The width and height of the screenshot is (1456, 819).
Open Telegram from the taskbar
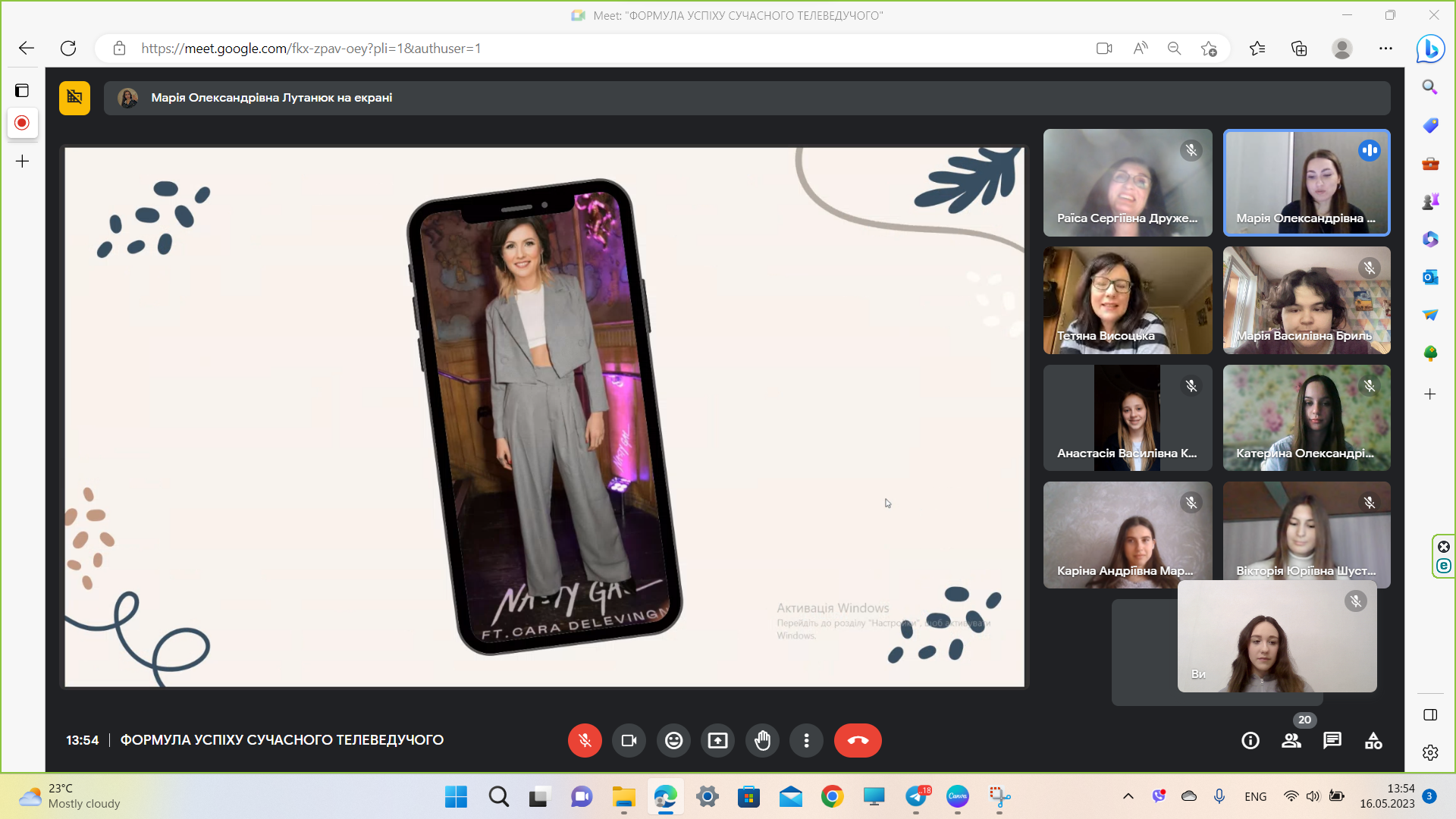coord(916,796)
